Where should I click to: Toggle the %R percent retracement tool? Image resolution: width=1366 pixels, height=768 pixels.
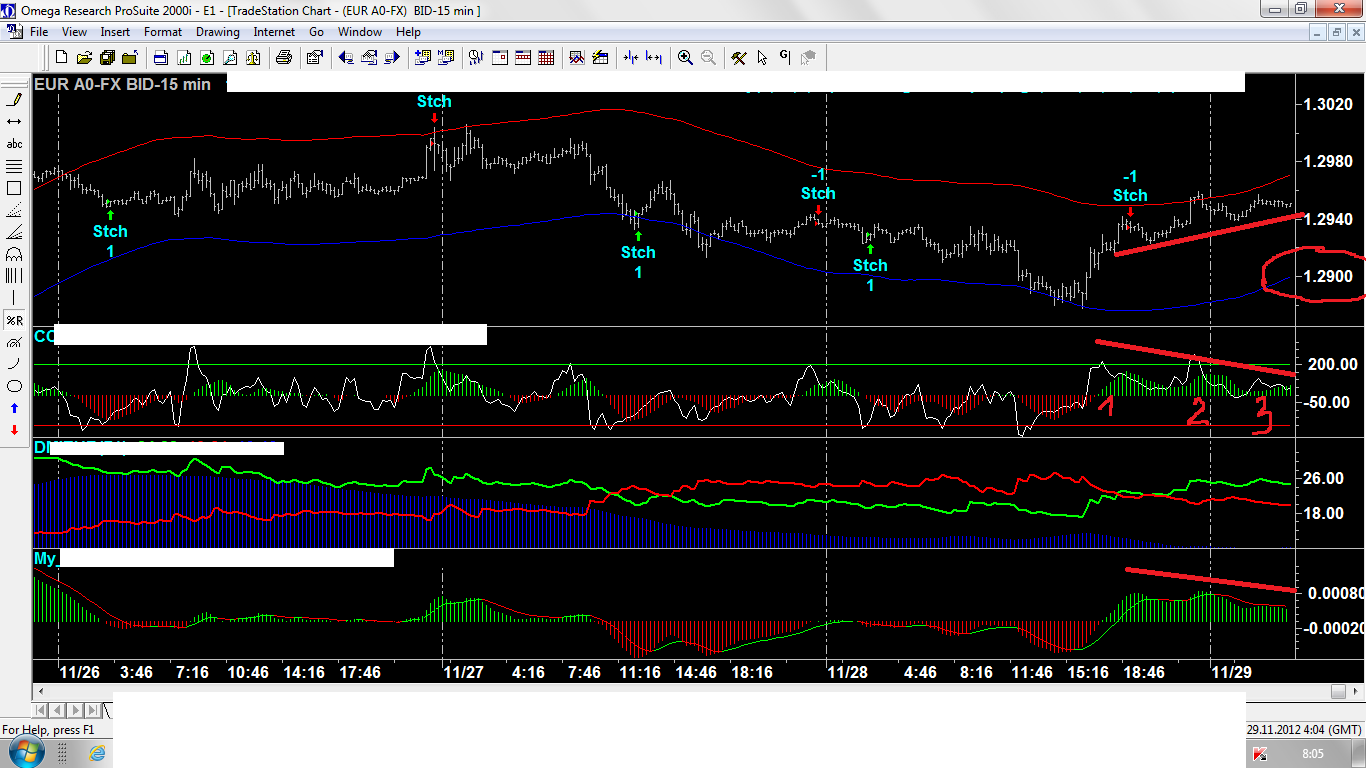14,320
